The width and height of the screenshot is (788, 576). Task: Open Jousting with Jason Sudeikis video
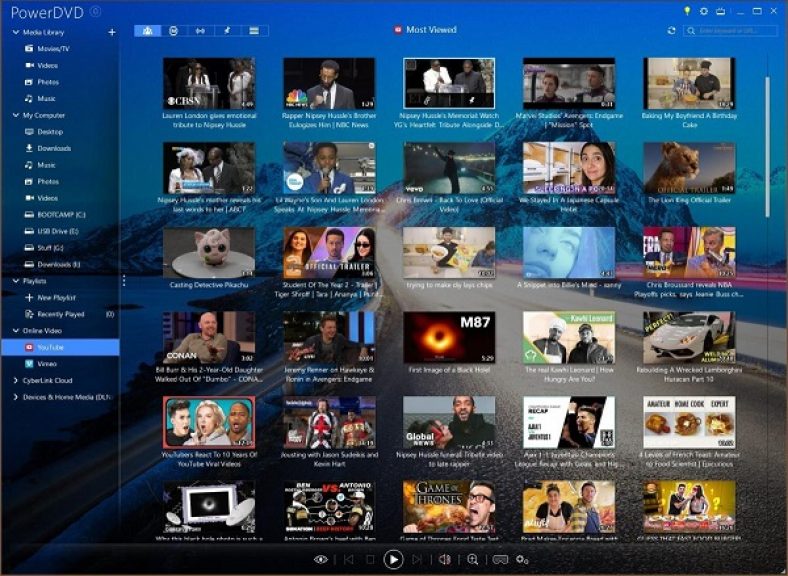[x=329, y=422]
